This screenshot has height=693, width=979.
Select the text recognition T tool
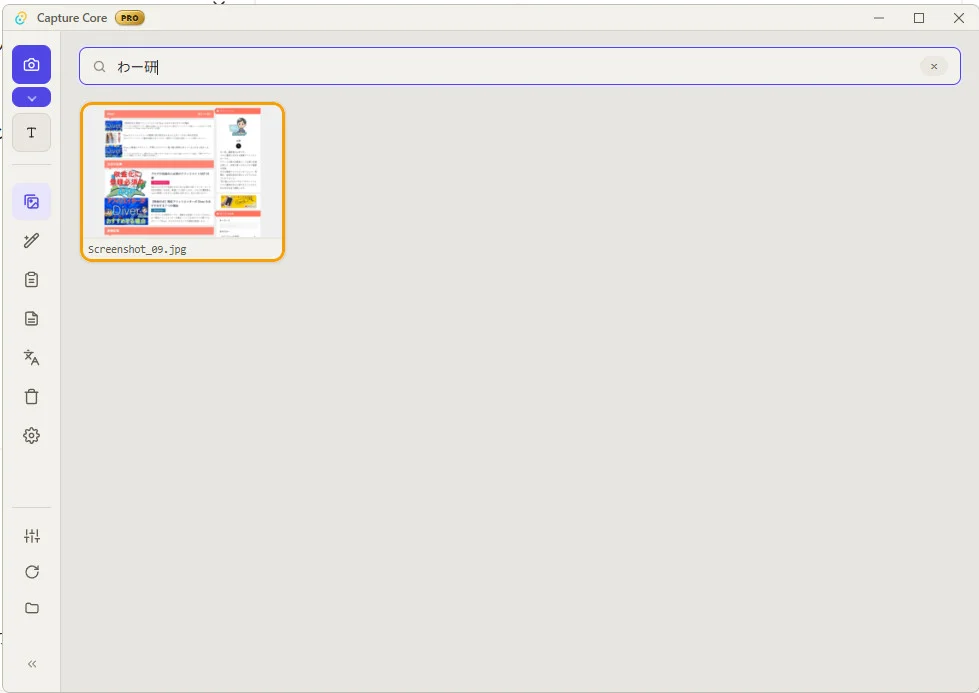[31, 132]
